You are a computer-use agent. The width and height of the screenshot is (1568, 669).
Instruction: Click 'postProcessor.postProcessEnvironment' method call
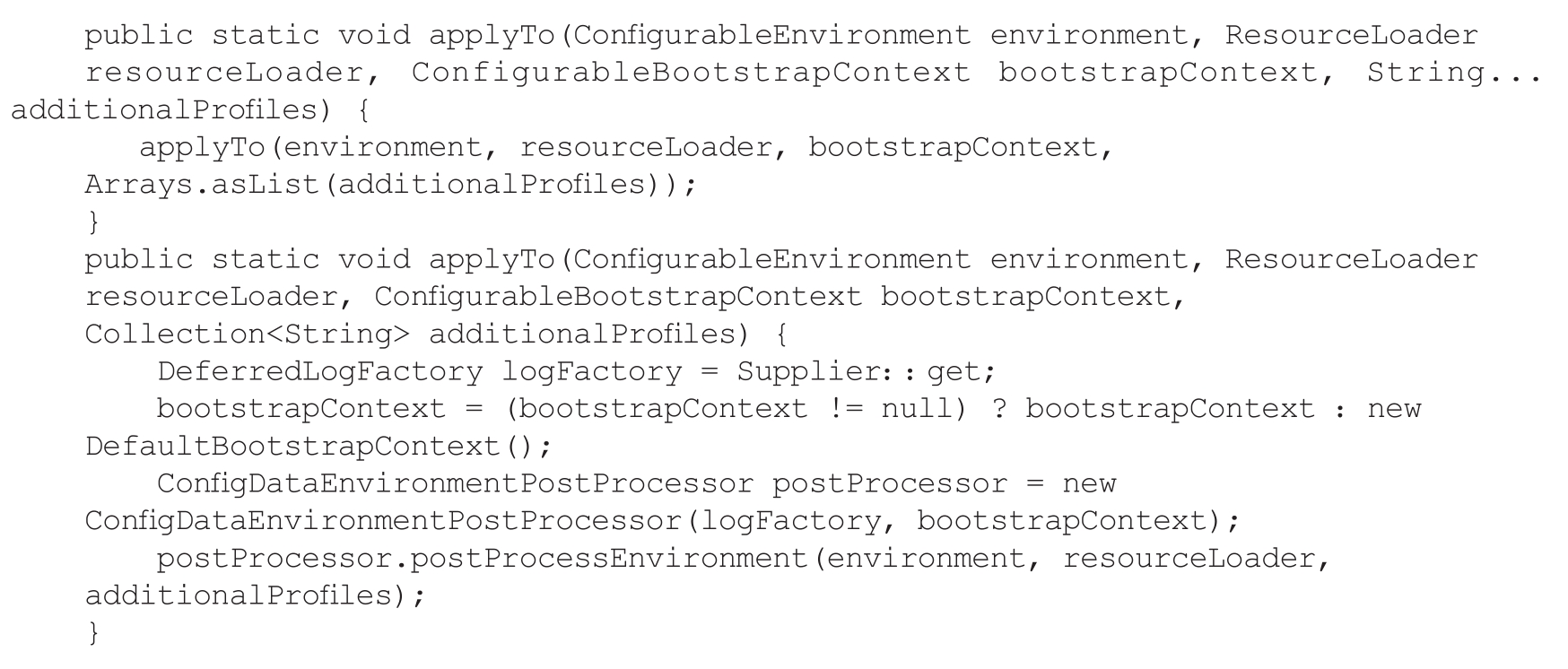point(483,558)
